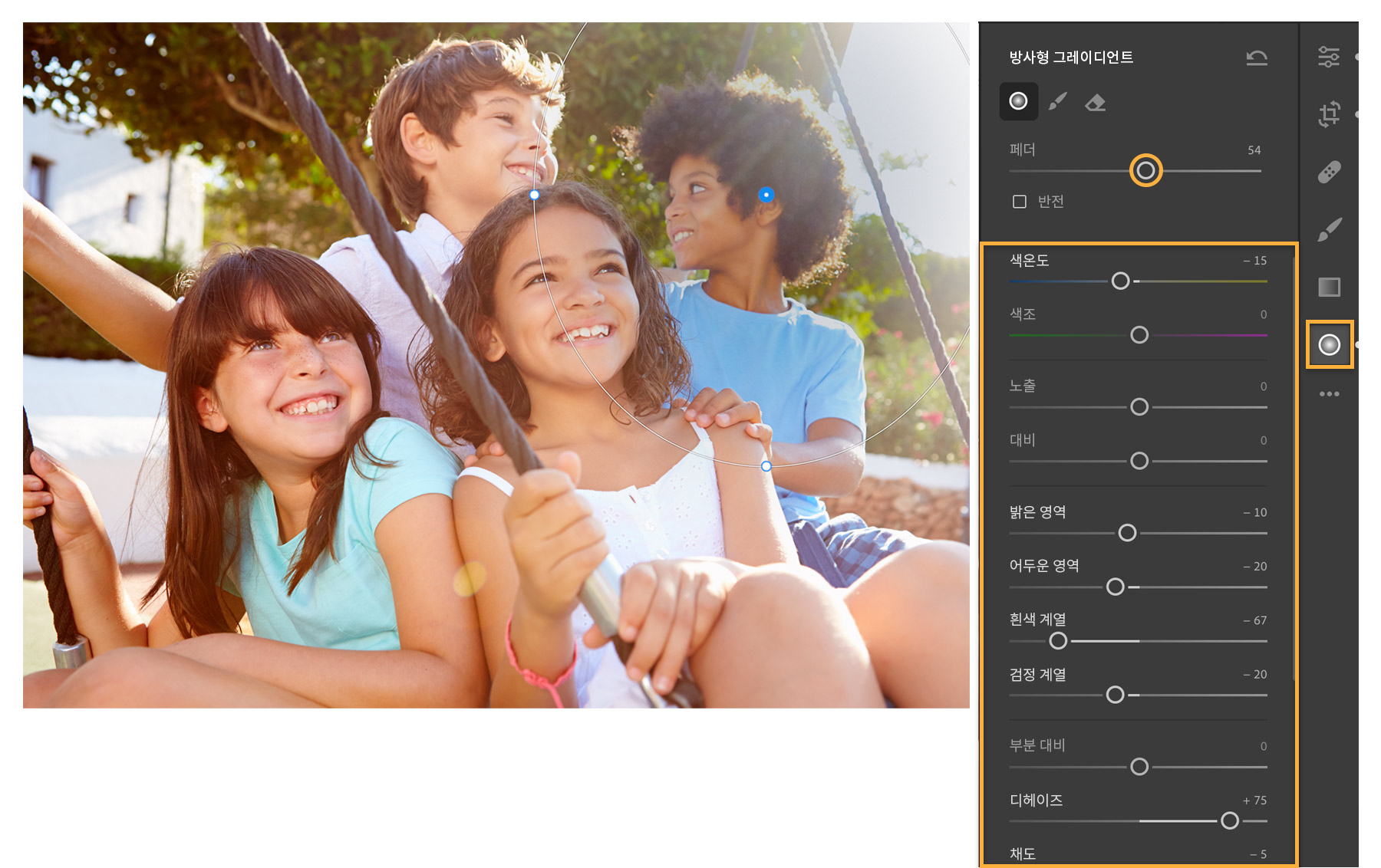Enable the 반전 checkbox
This screenshot has height=868, width=1381.
coord(1019,202)
